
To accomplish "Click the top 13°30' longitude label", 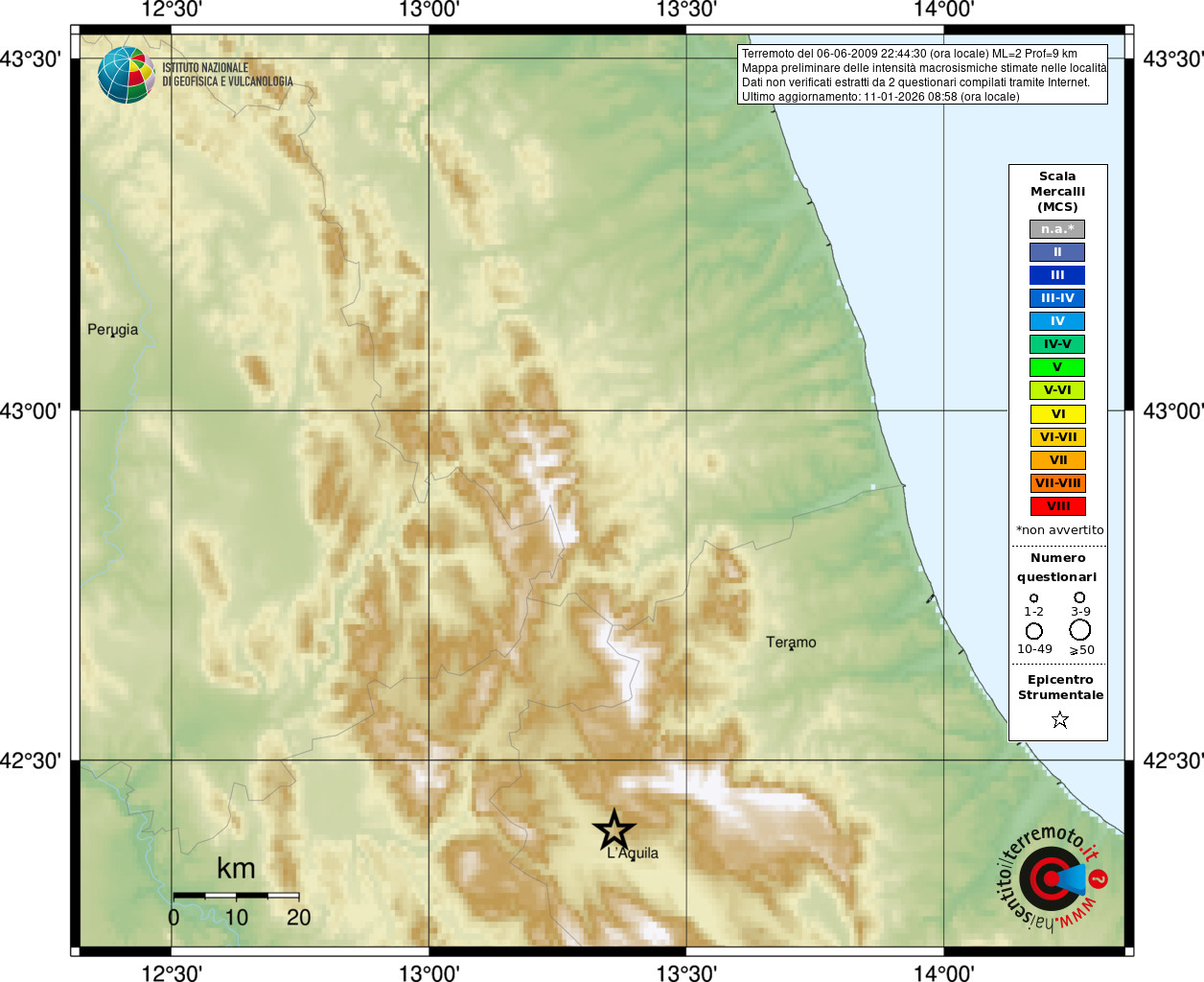I will pos(686,10).
